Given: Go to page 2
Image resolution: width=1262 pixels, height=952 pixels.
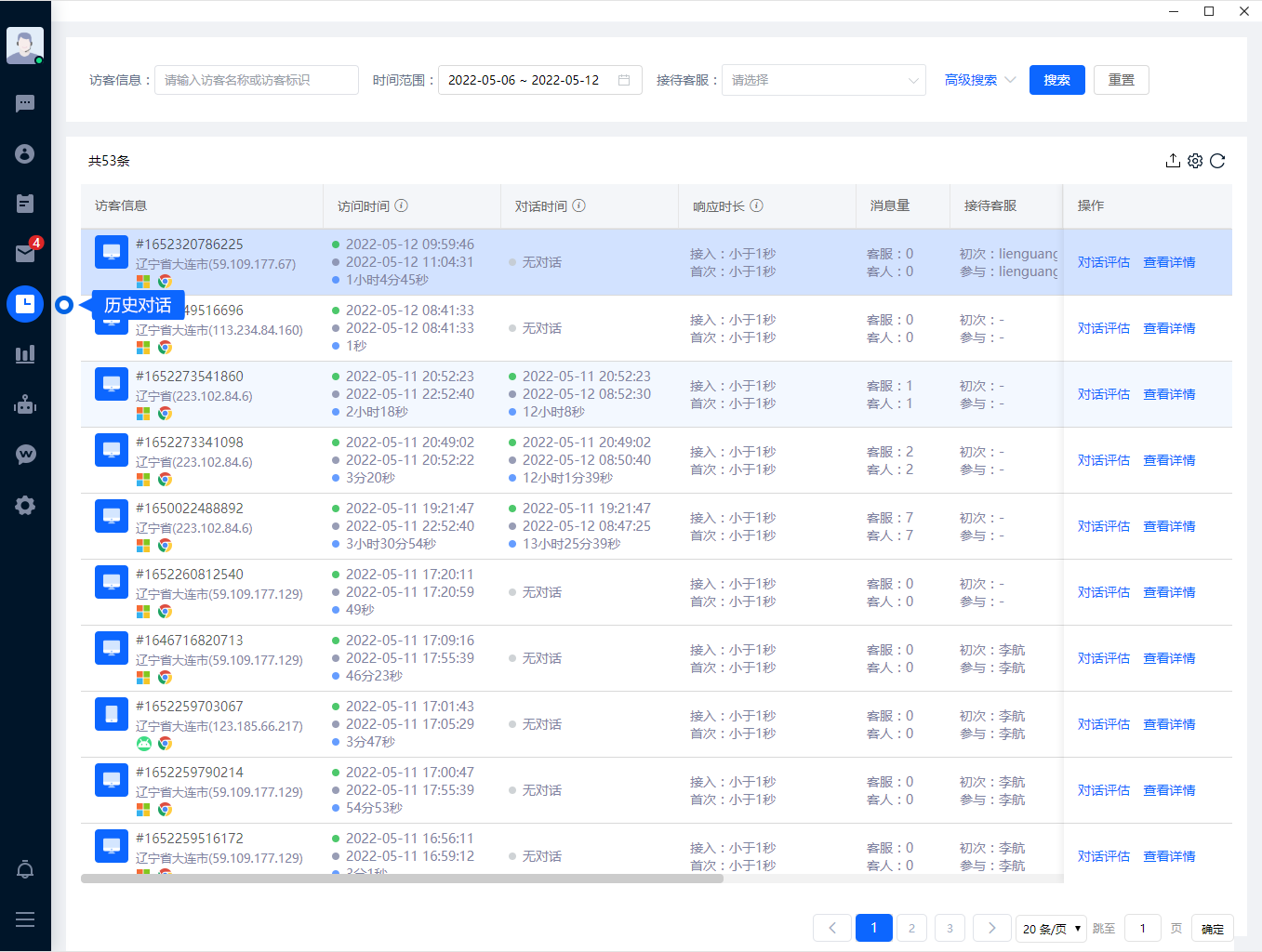Looking at the screenshot, I should click(911, 928).
